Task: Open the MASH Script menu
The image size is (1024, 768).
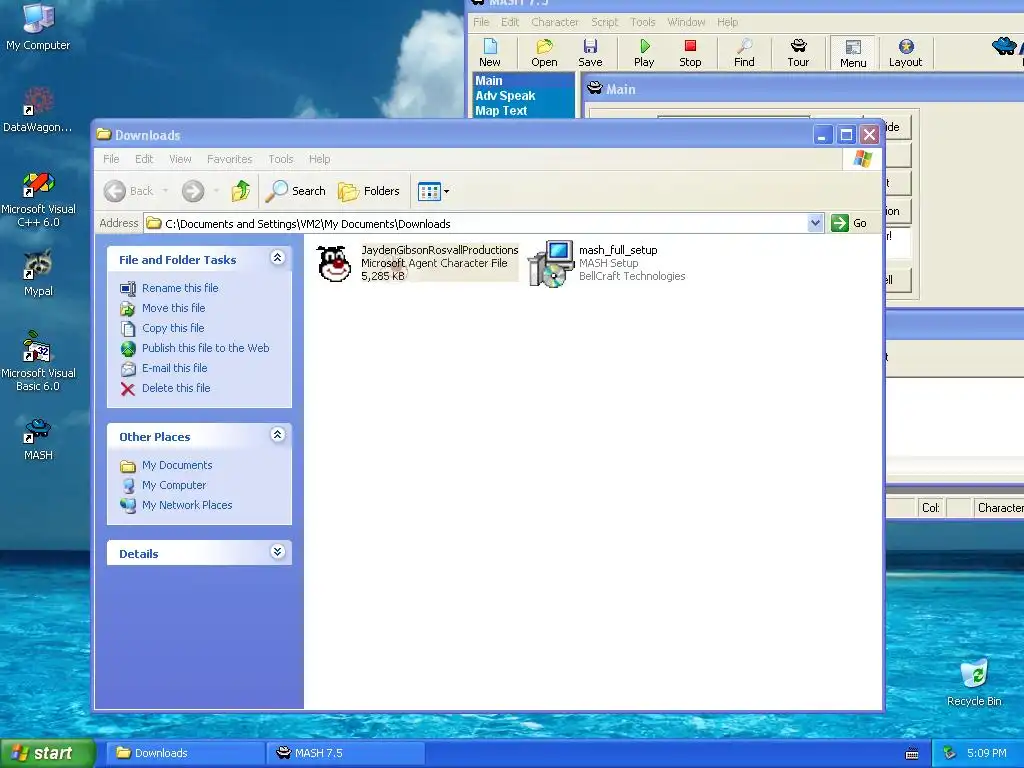Action: (604, 22)
